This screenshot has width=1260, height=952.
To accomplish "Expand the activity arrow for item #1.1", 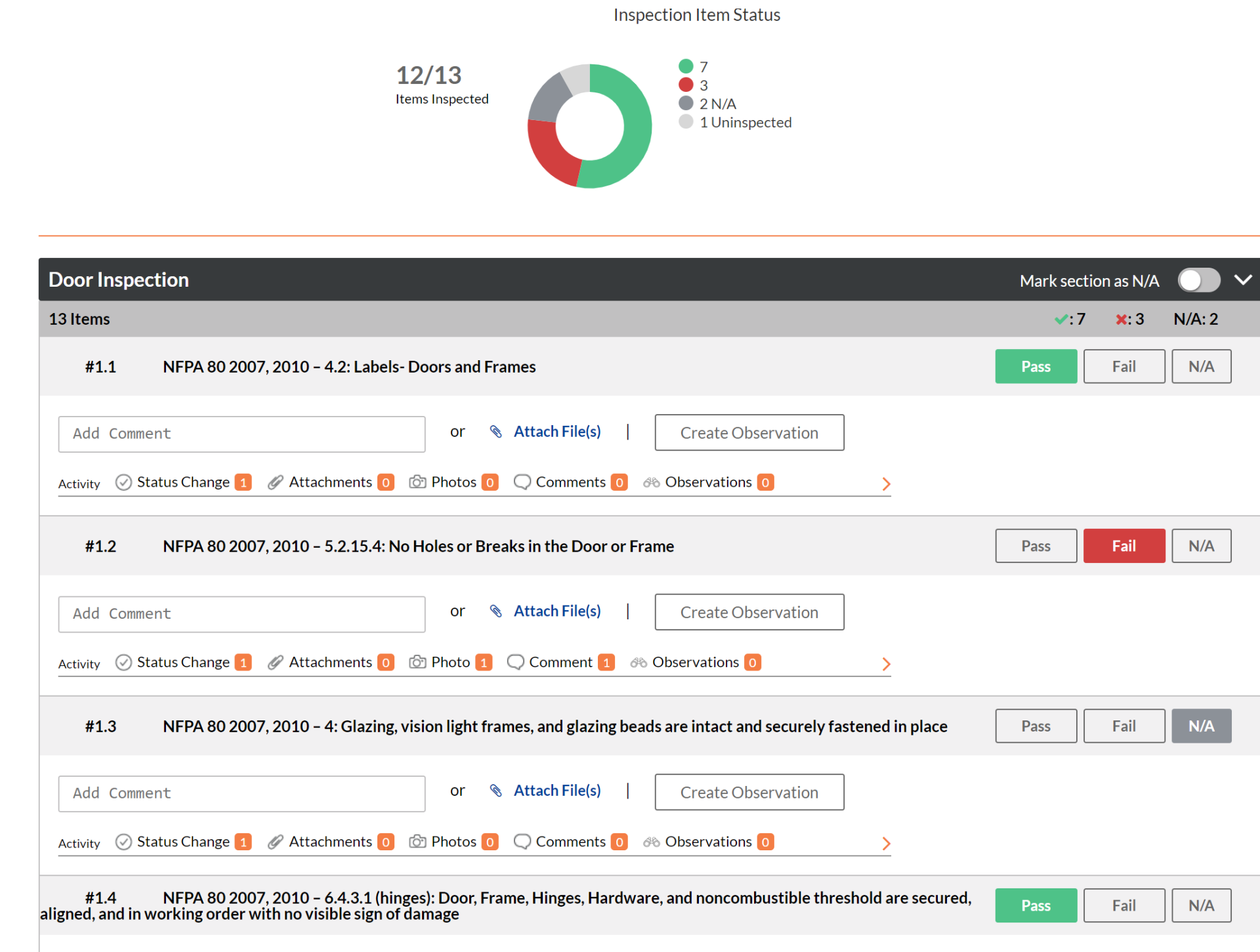I will (886, 484).
